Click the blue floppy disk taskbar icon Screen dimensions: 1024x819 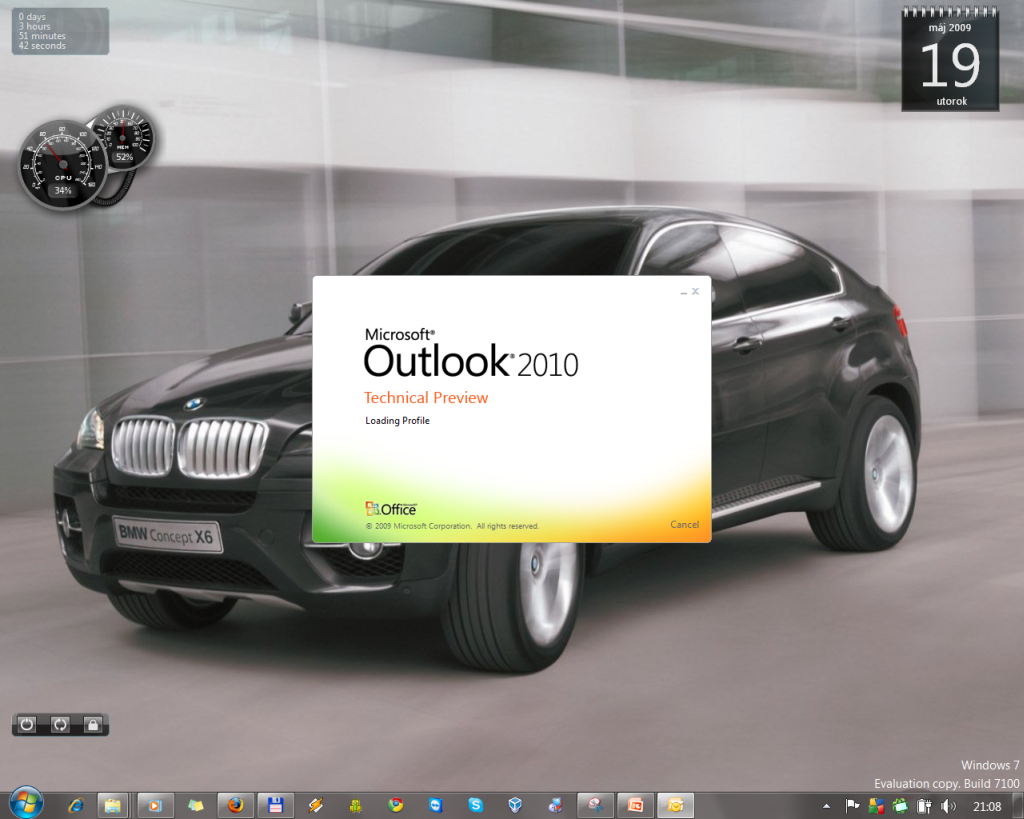coord(276,805)
